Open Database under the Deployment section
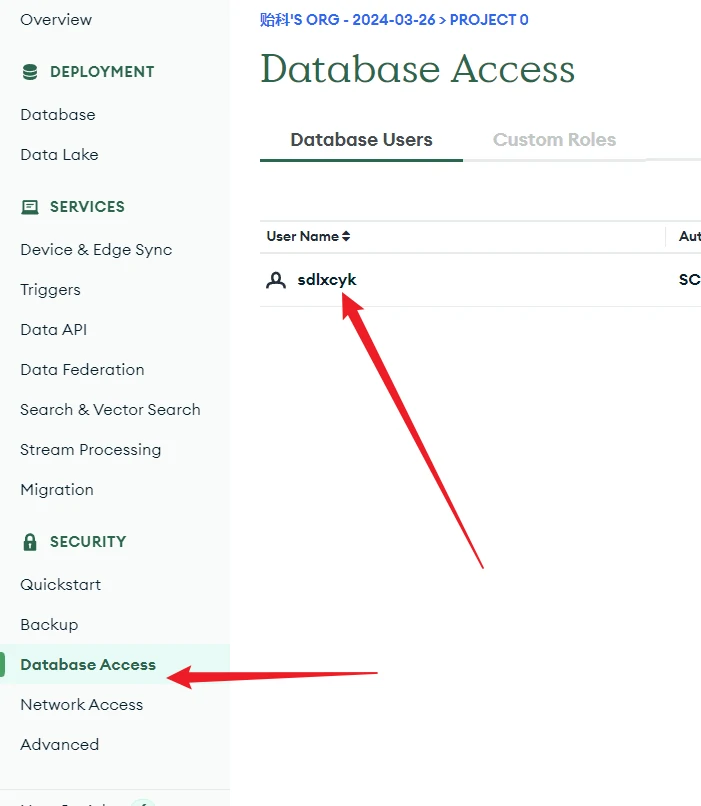Screen dimensions: 701x806 58,115
